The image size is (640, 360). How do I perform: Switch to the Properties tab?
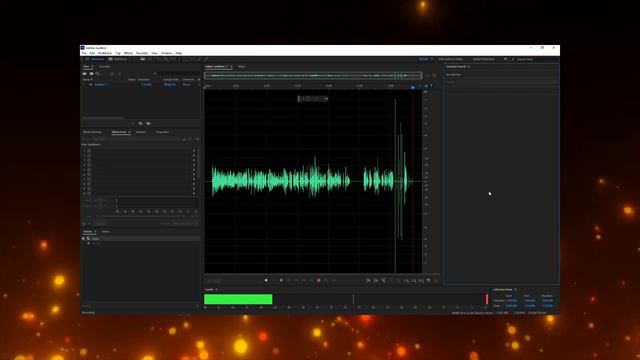tap(162, 132)
